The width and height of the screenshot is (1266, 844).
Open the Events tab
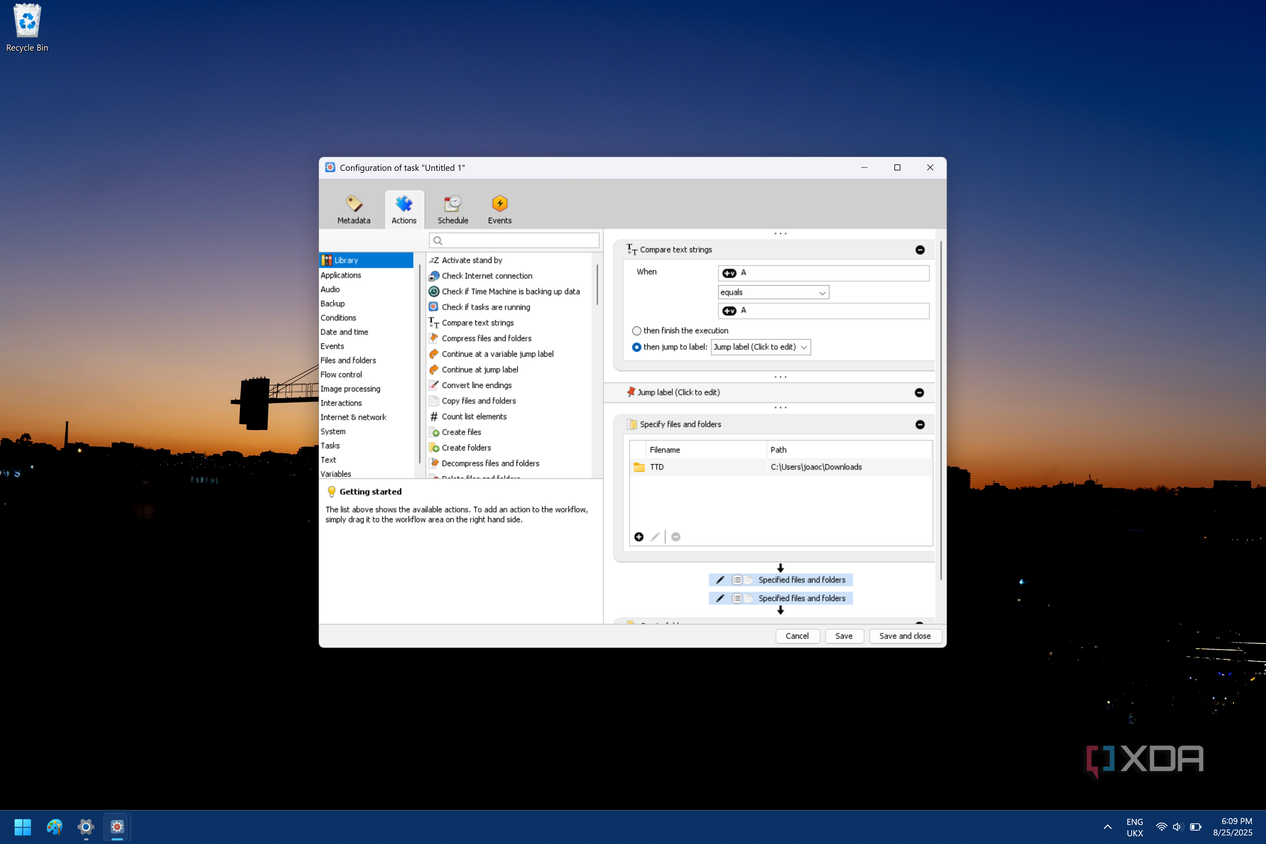500,210
